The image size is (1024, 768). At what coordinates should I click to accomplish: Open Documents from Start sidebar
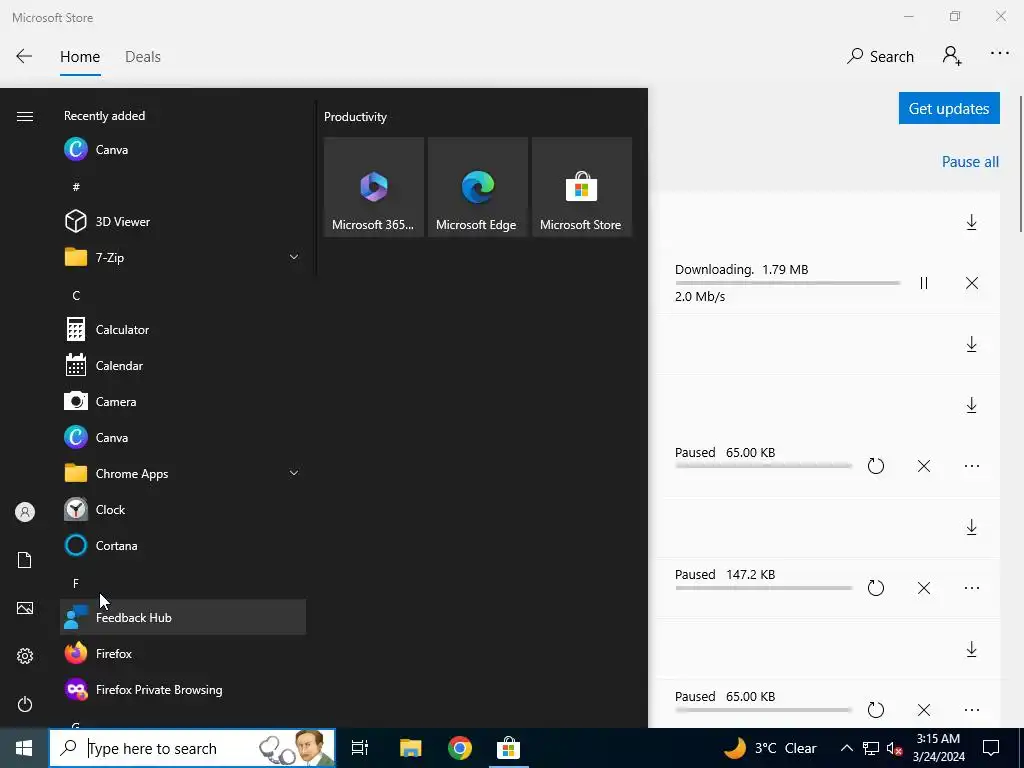(x=25, y=560)
